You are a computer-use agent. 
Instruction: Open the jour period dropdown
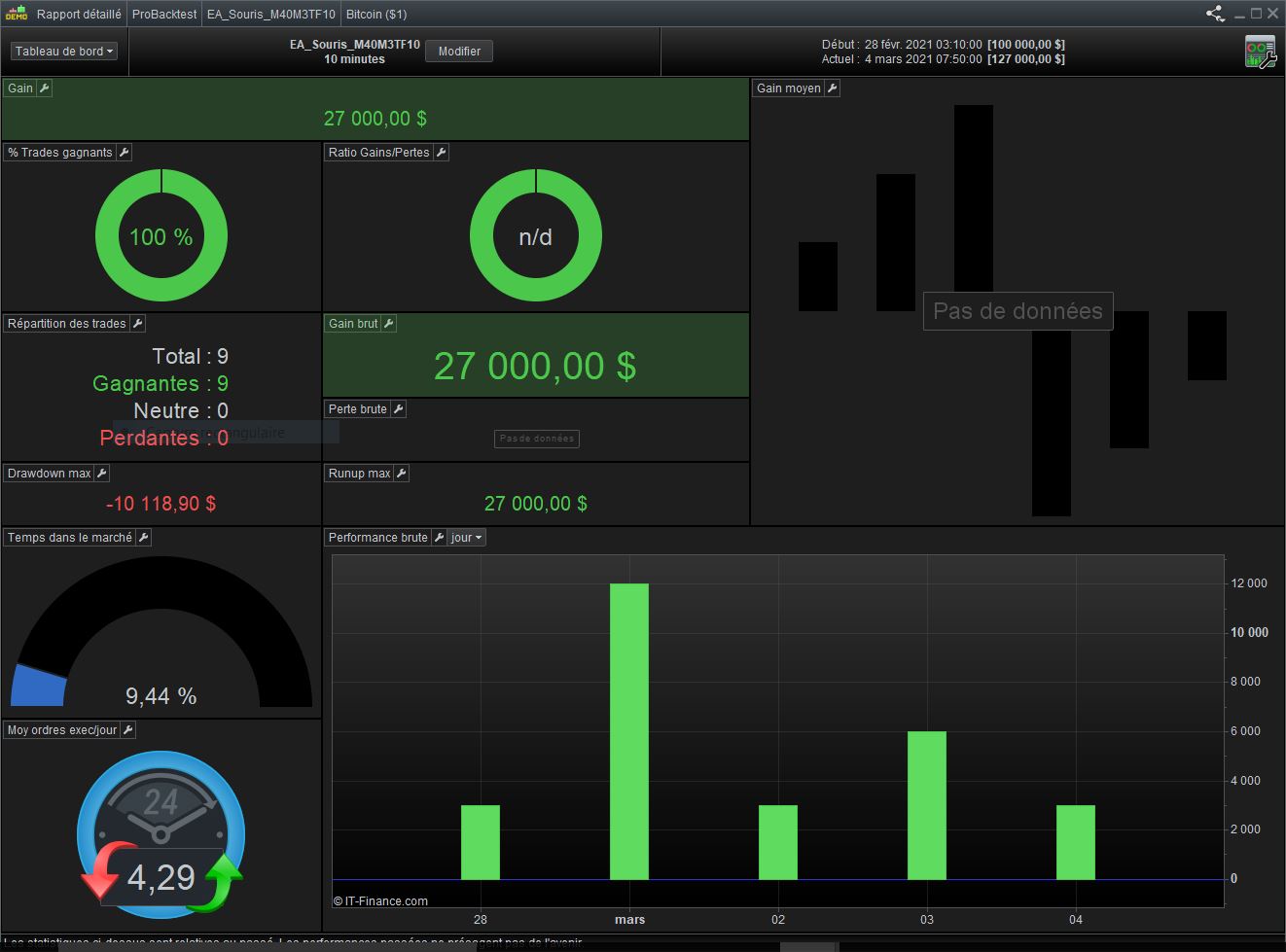click(467, 538)
